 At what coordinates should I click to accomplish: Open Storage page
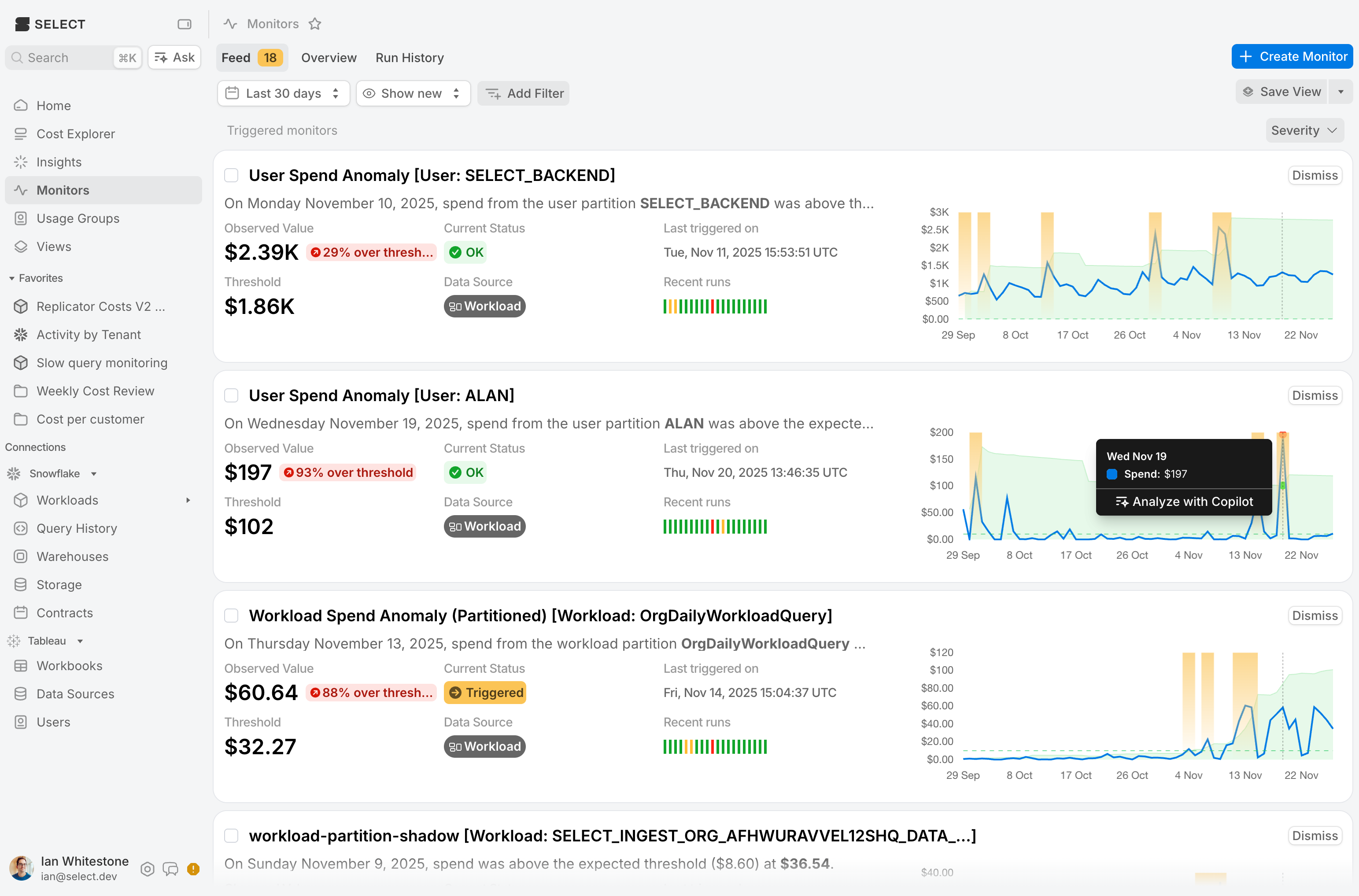point(103,585)
